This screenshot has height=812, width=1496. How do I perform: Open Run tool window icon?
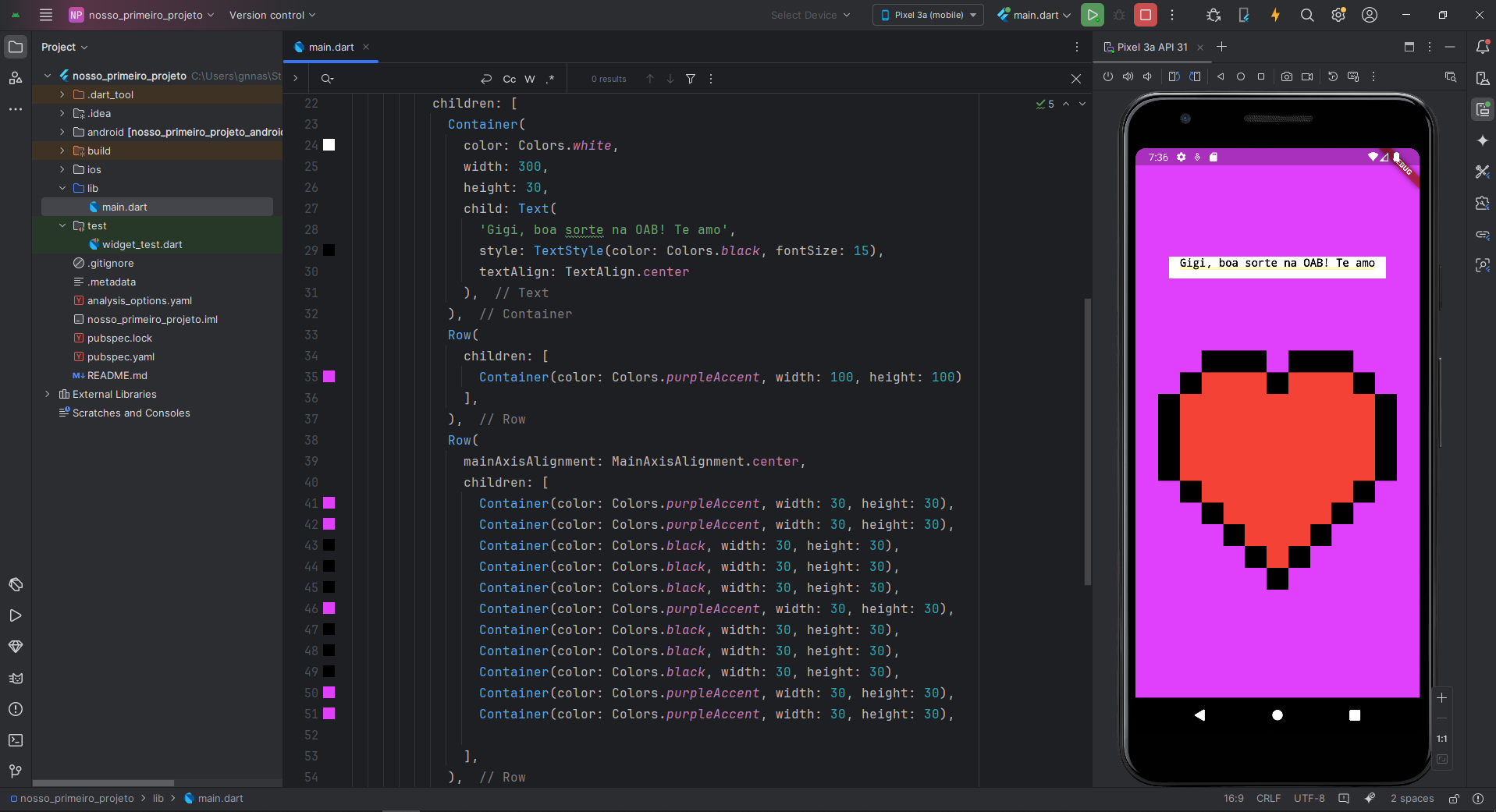[x=16, y=615]
